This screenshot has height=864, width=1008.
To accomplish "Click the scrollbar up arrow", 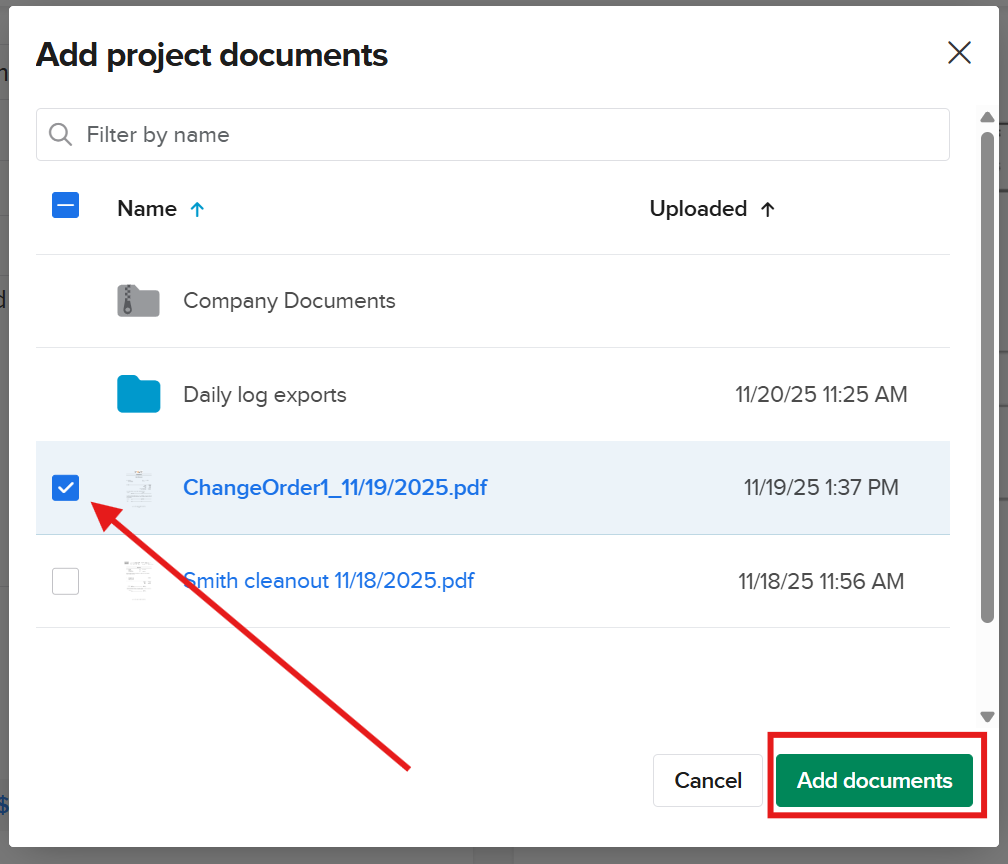I will pos(987,116).
